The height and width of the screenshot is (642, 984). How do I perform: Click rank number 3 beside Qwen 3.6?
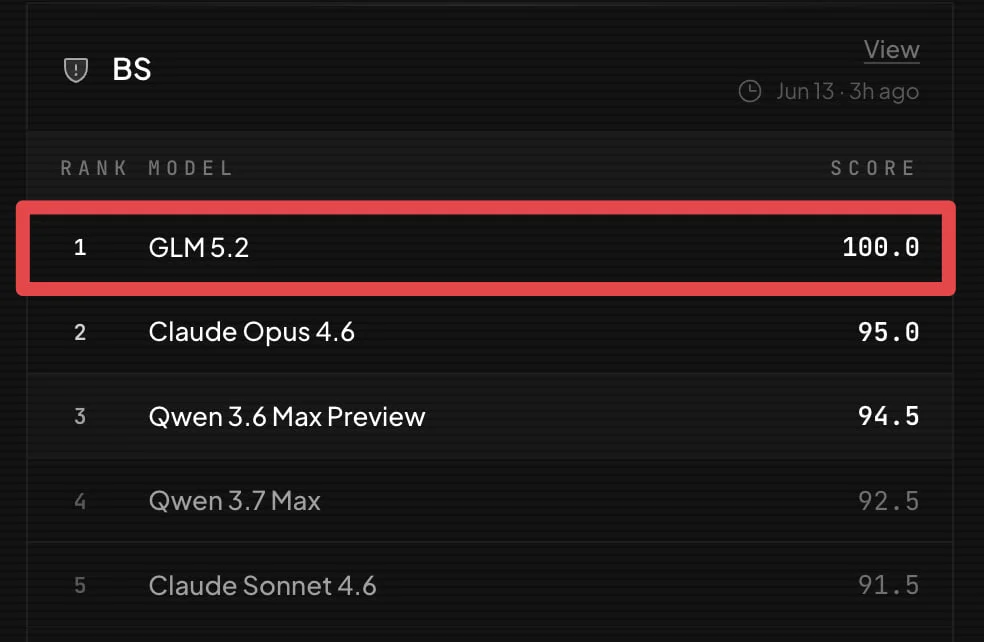80,417
